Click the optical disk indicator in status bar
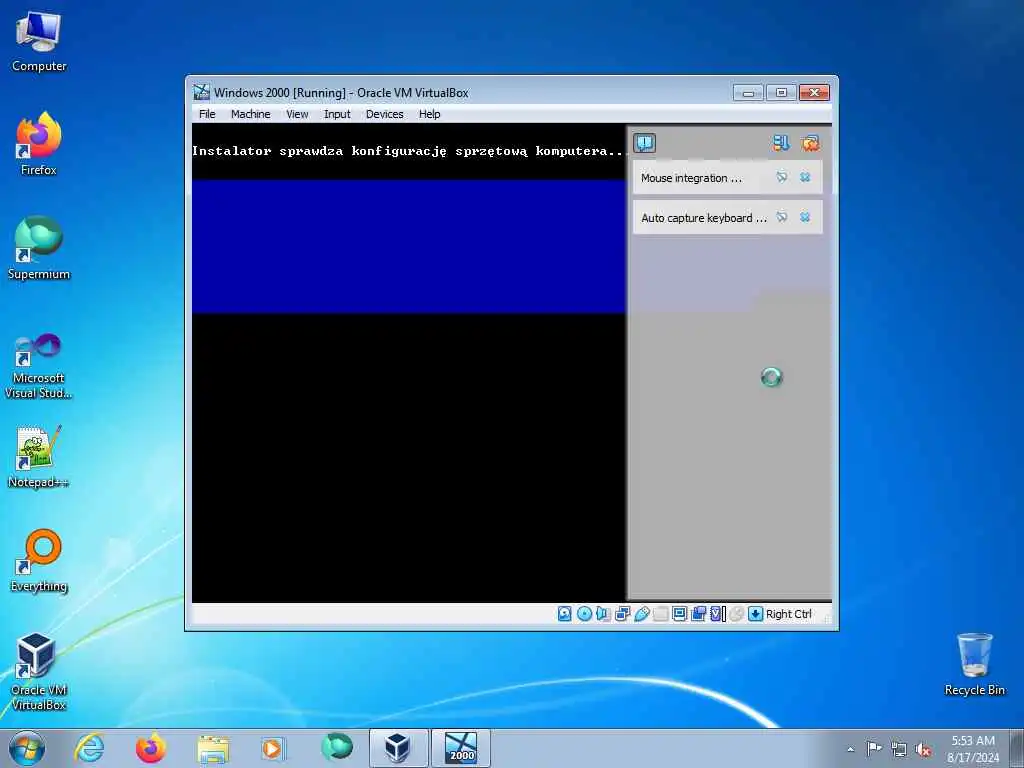Screen dimensions: 1024x768 [584, 614]
